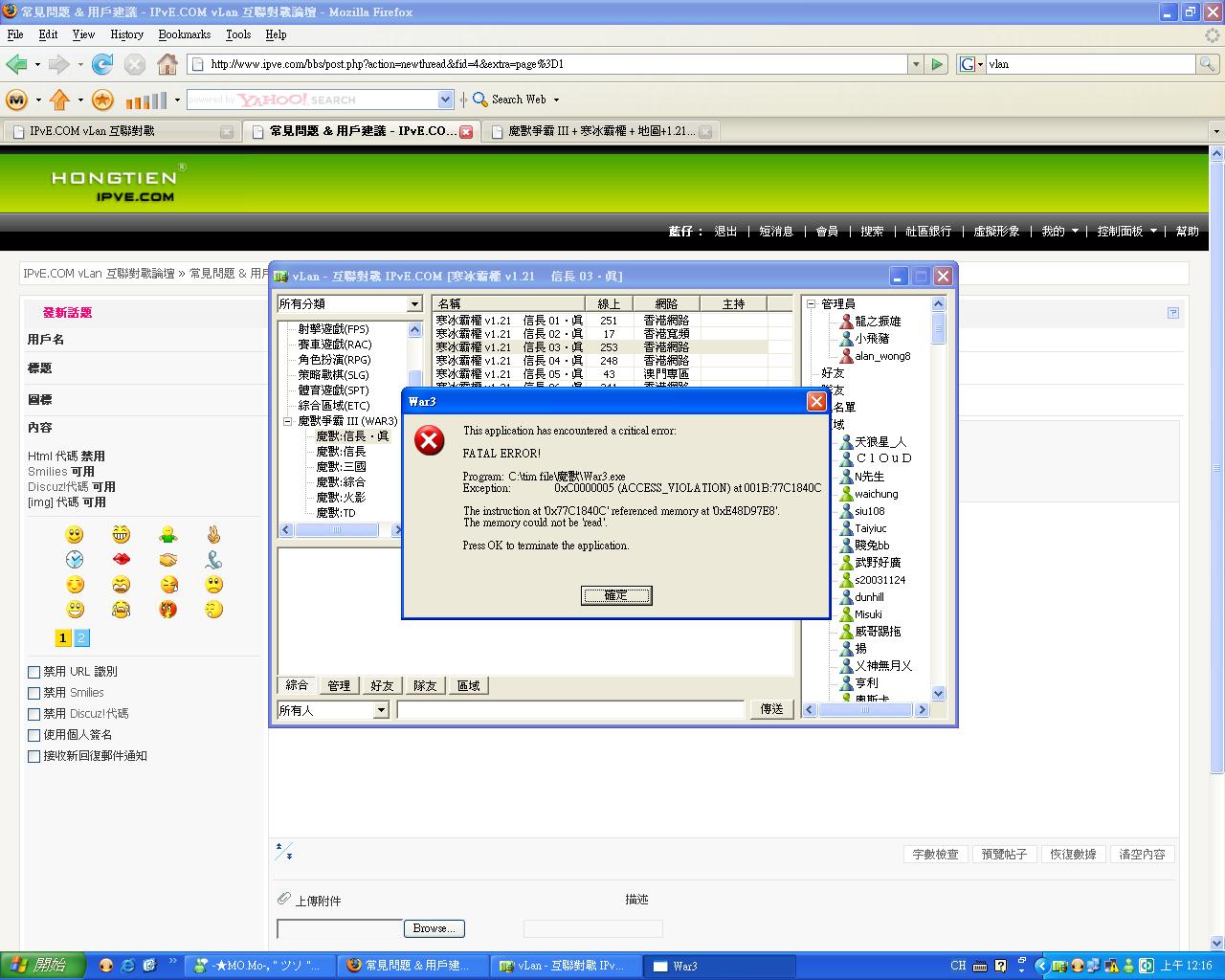This screenshot has height=980, width=1225.
Task: Click the Firefox Reload page icon
Action: 102,64
